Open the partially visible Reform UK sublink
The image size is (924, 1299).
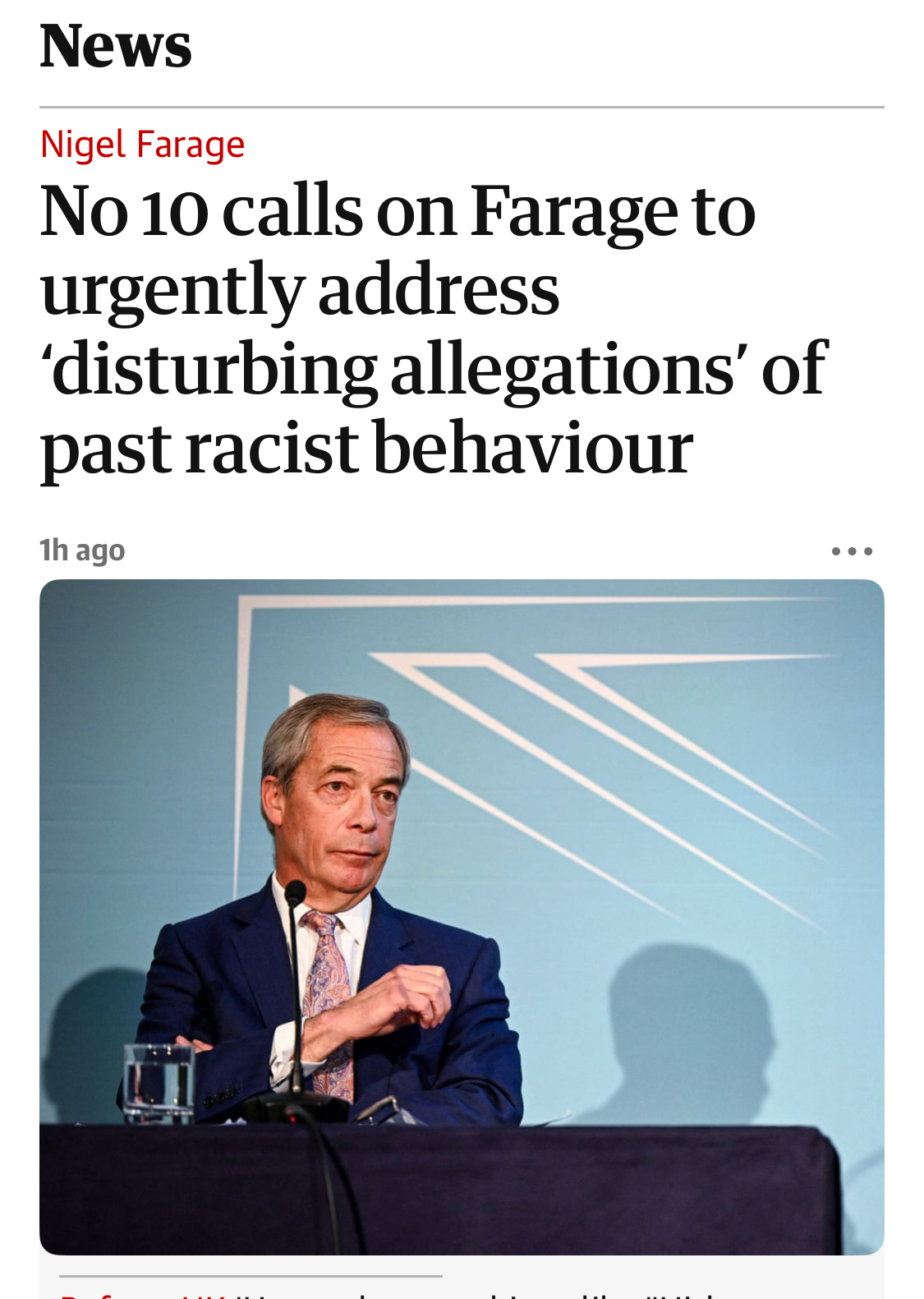click(386, 1293)
